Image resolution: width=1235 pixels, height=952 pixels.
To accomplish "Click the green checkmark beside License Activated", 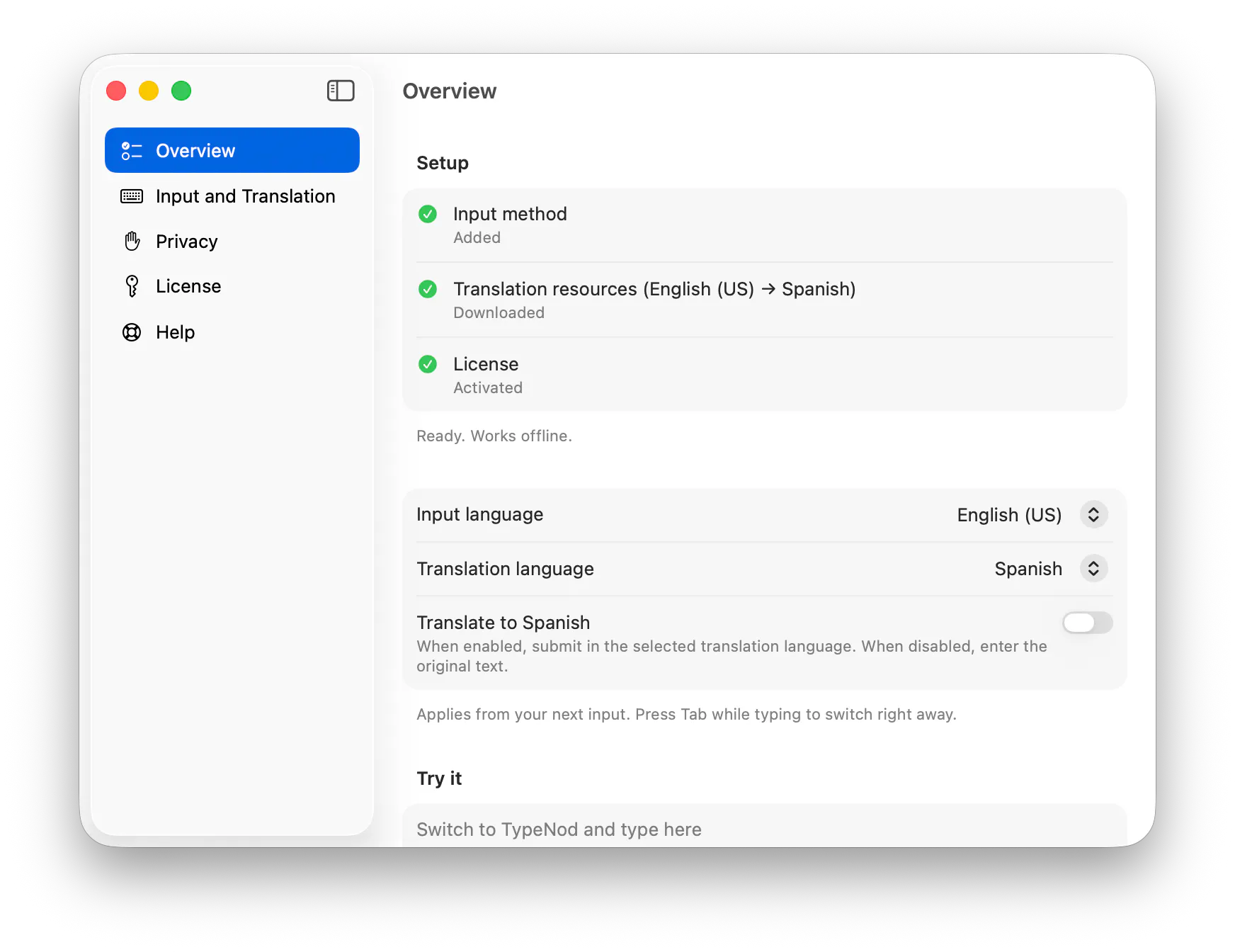I will 428,364.
